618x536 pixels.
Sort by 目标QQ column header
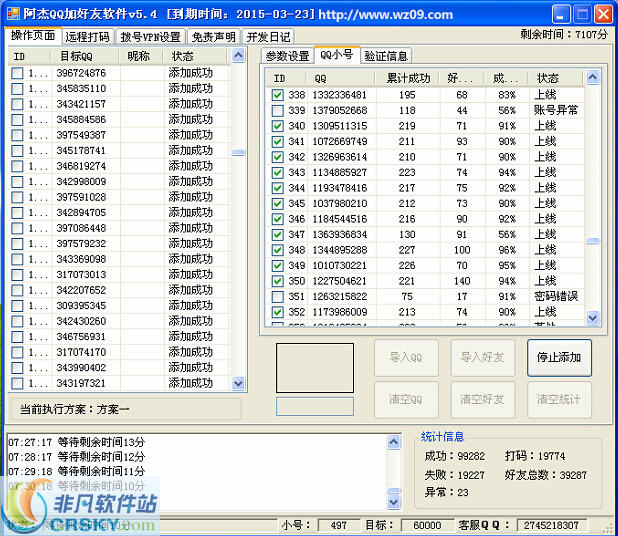click(85, 56)
